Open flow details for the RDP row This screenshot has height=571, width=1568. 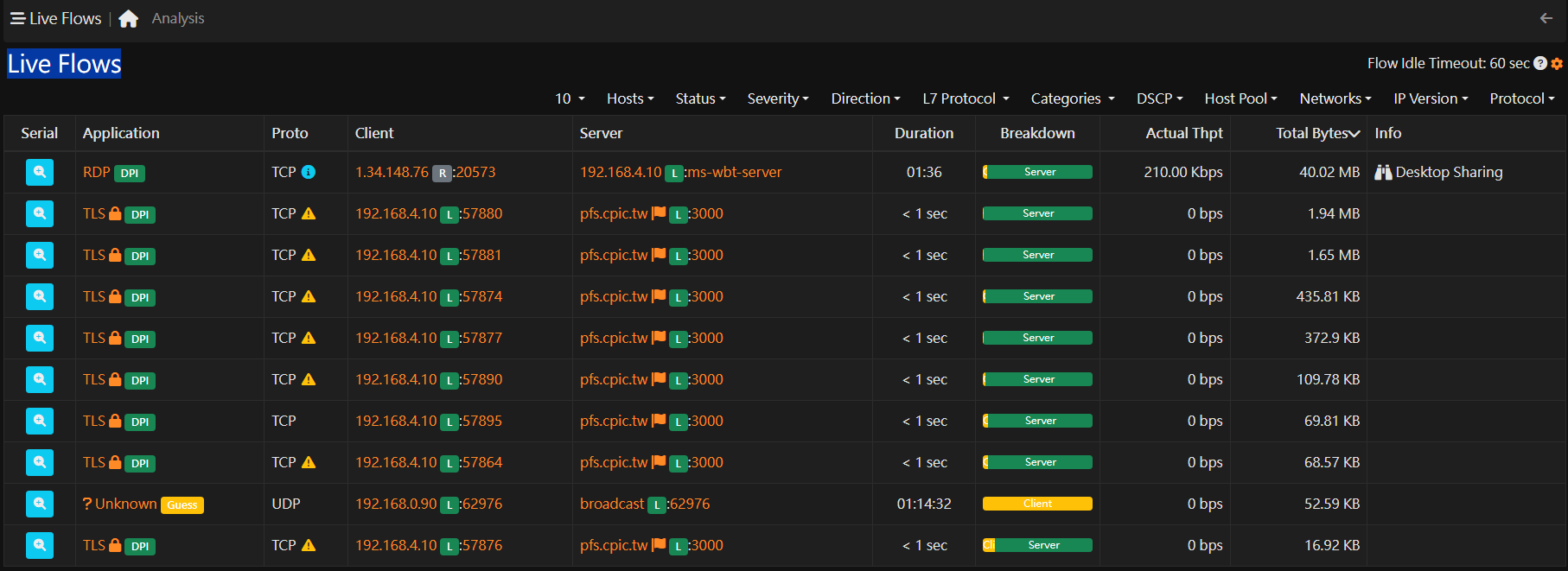(x=40, y=172)
